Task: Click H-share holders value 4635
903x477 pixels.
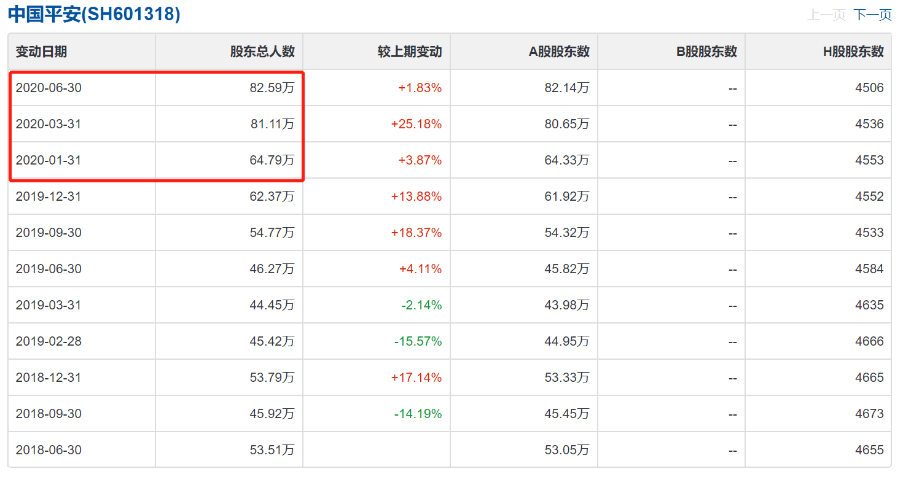Action: tap(870, 305)
